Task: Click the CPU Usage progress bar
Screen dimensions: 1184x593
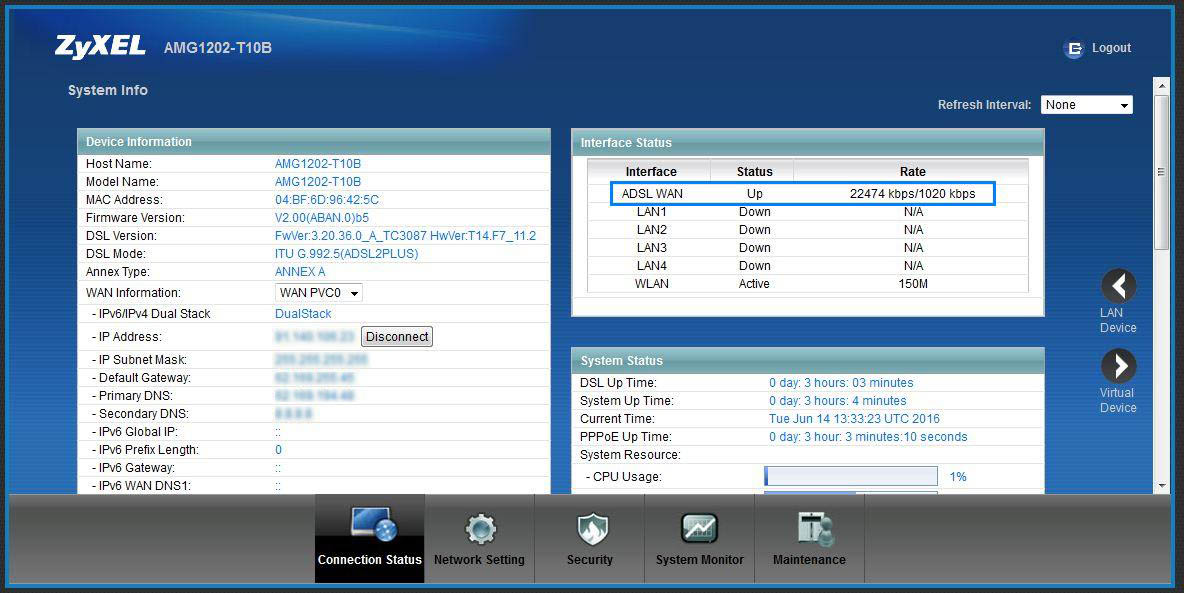Action: click(851, 477)
